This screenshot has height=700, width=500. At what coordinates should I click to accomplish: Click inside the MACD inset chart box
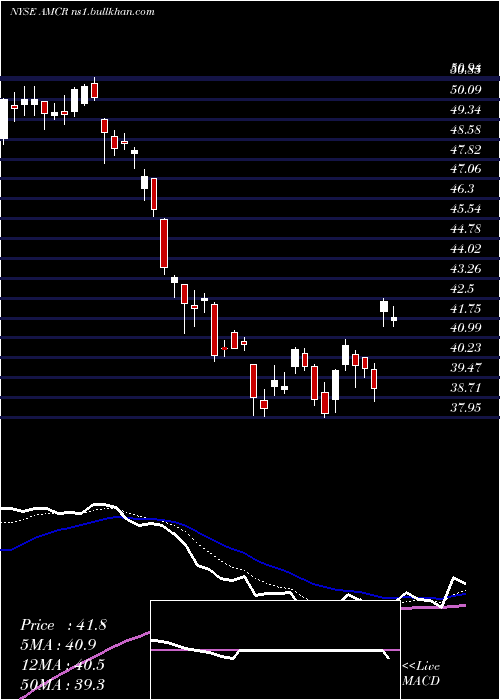click(275, 650)
